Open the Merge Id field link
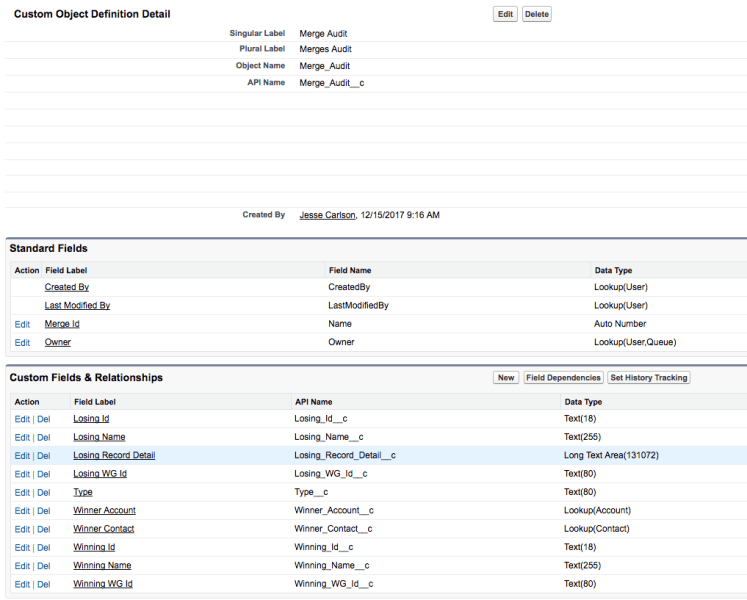The height and width of the screenshot is (600, 747). point(62,324)
